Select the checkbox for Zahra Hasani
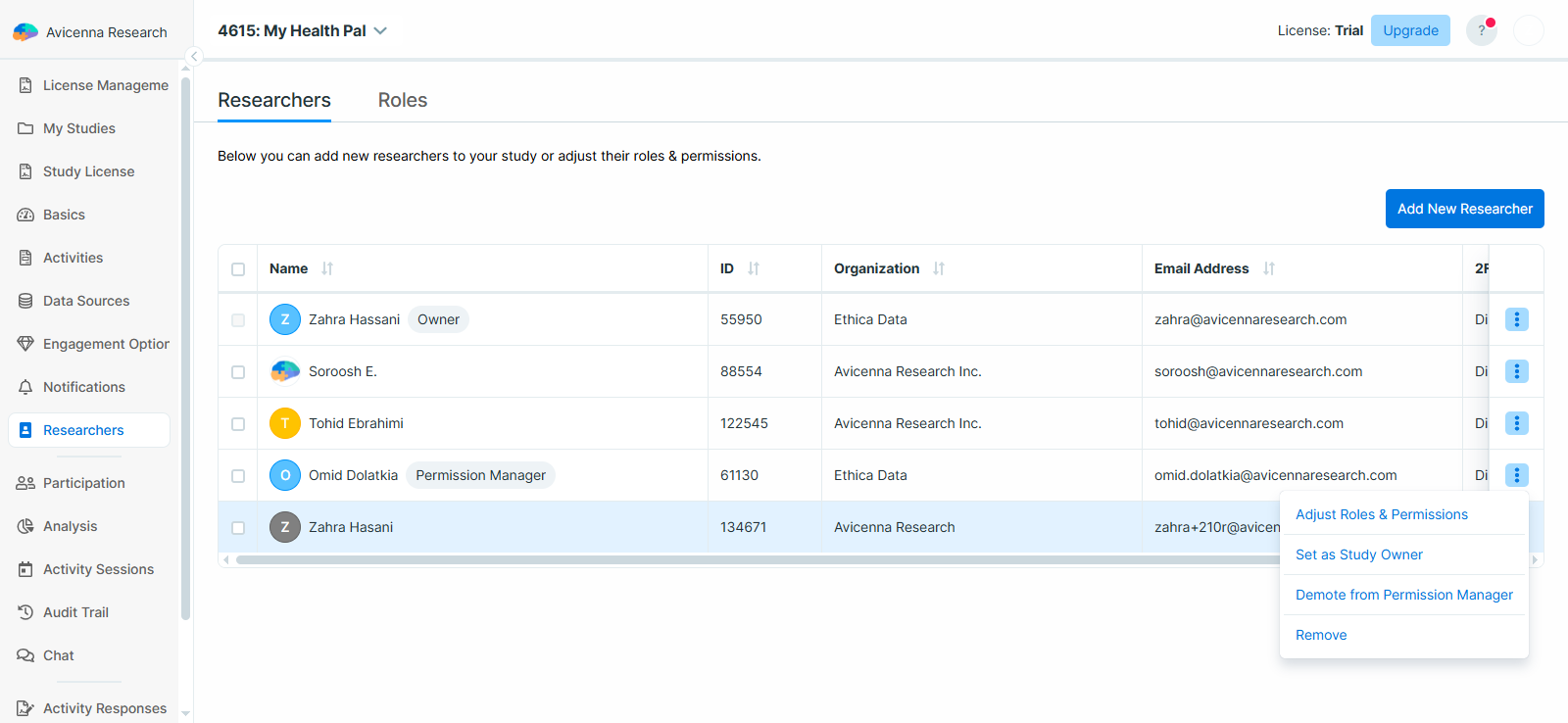The image size is (1568, 723). tap(238, 528)
